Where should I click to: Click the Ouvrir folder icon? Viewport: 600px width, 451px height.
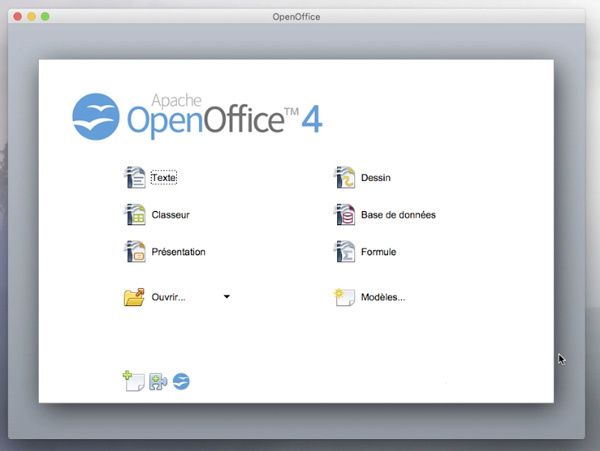pos(134,297)
